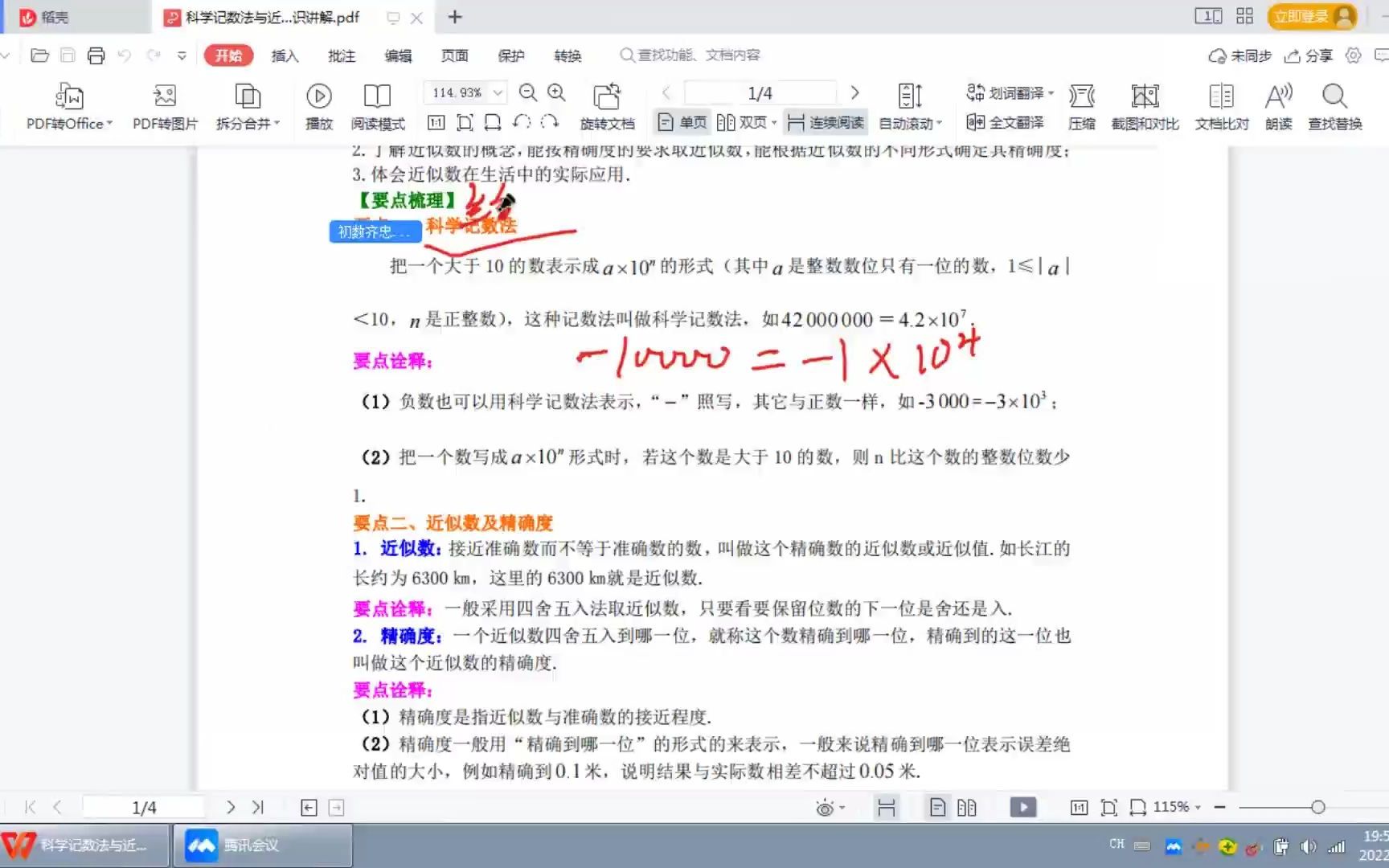Click next page arrow in status bar
This screenshot has height=868, width=1389.
[230, 807]
